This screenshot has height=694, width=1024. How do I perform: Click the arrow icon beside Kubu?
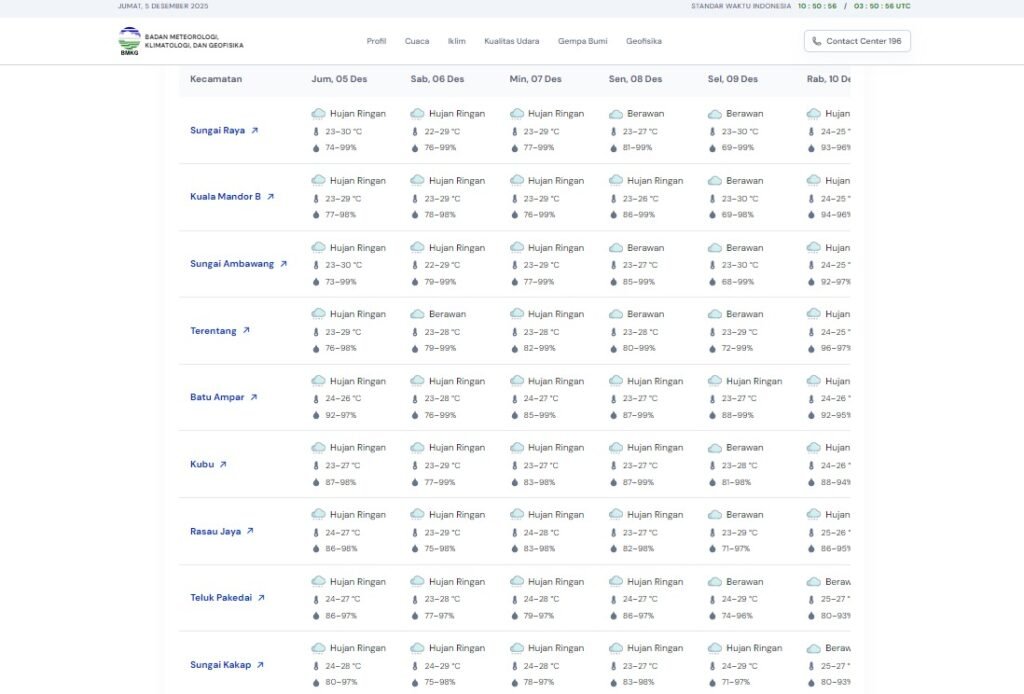(223, 464)
